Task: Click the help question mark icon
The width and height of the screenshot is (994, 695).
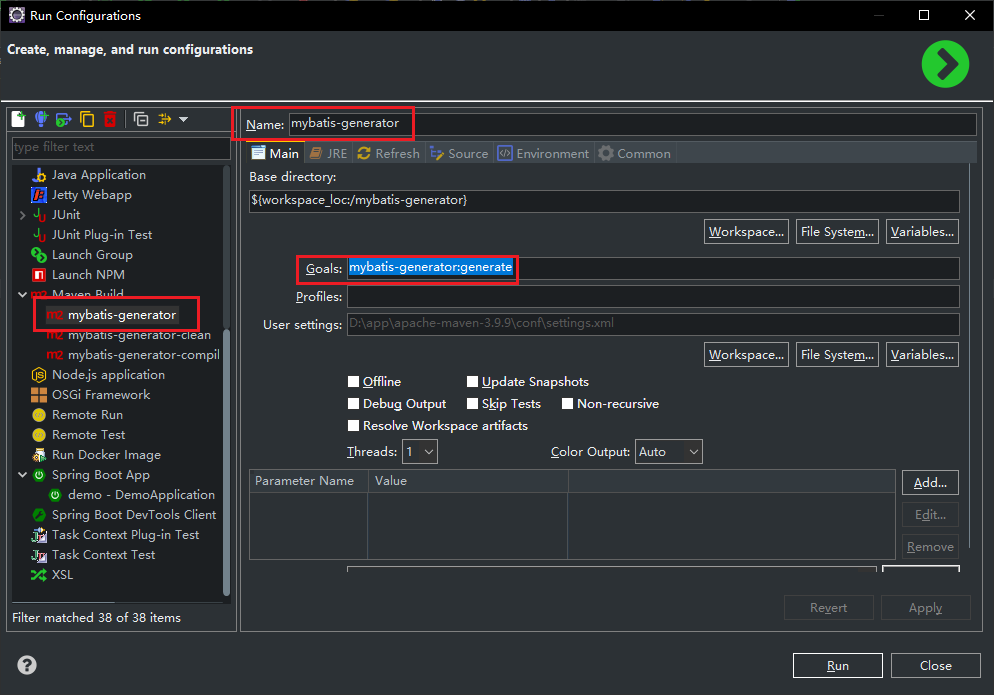Action: (x=27, y=665)
